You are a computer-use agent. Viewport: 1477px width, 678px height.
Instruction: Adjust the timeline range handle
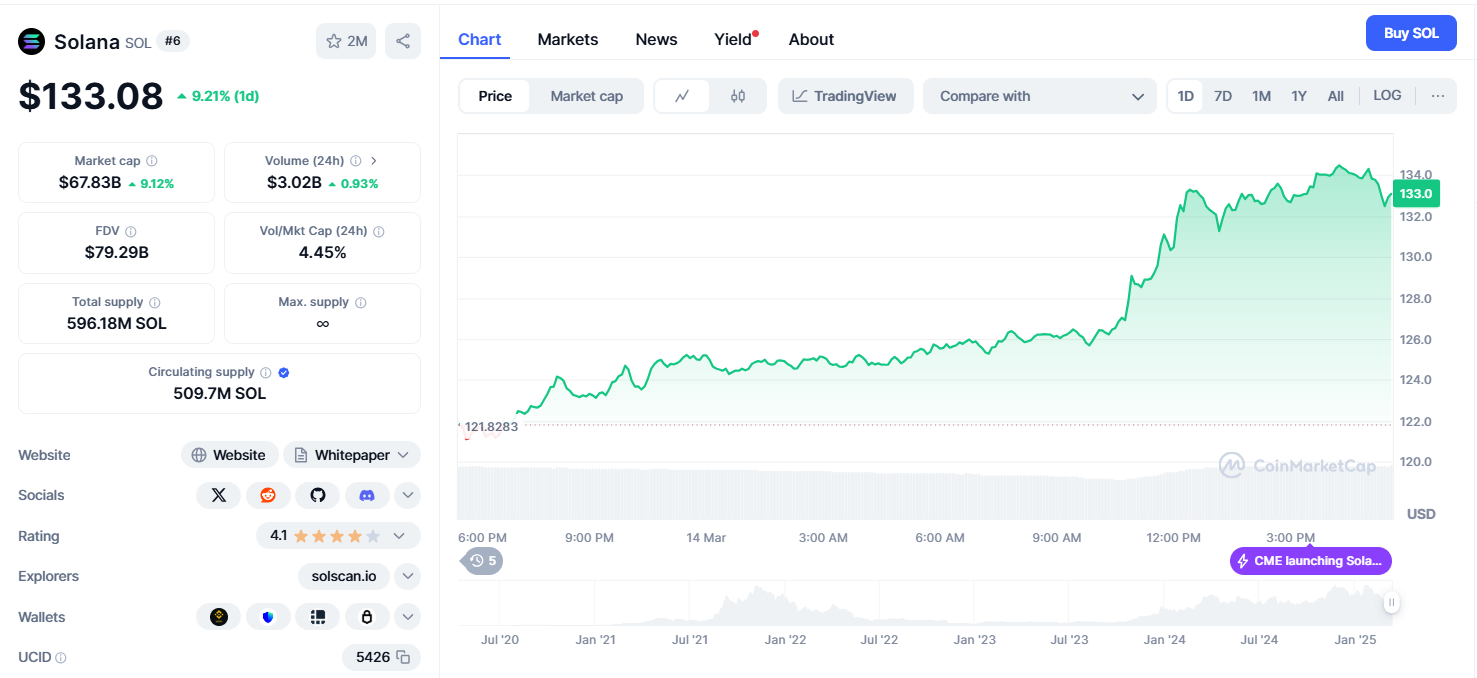[x=1391, y=602]
